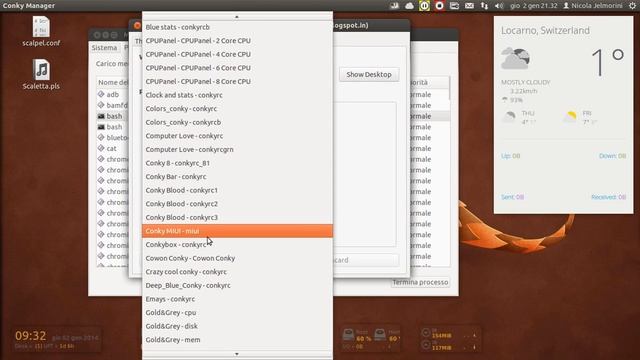This screenshot has height=360, width=640.
Task: Choose CPUPanel - 2 Core CPU entry
Action: (237, 40)
